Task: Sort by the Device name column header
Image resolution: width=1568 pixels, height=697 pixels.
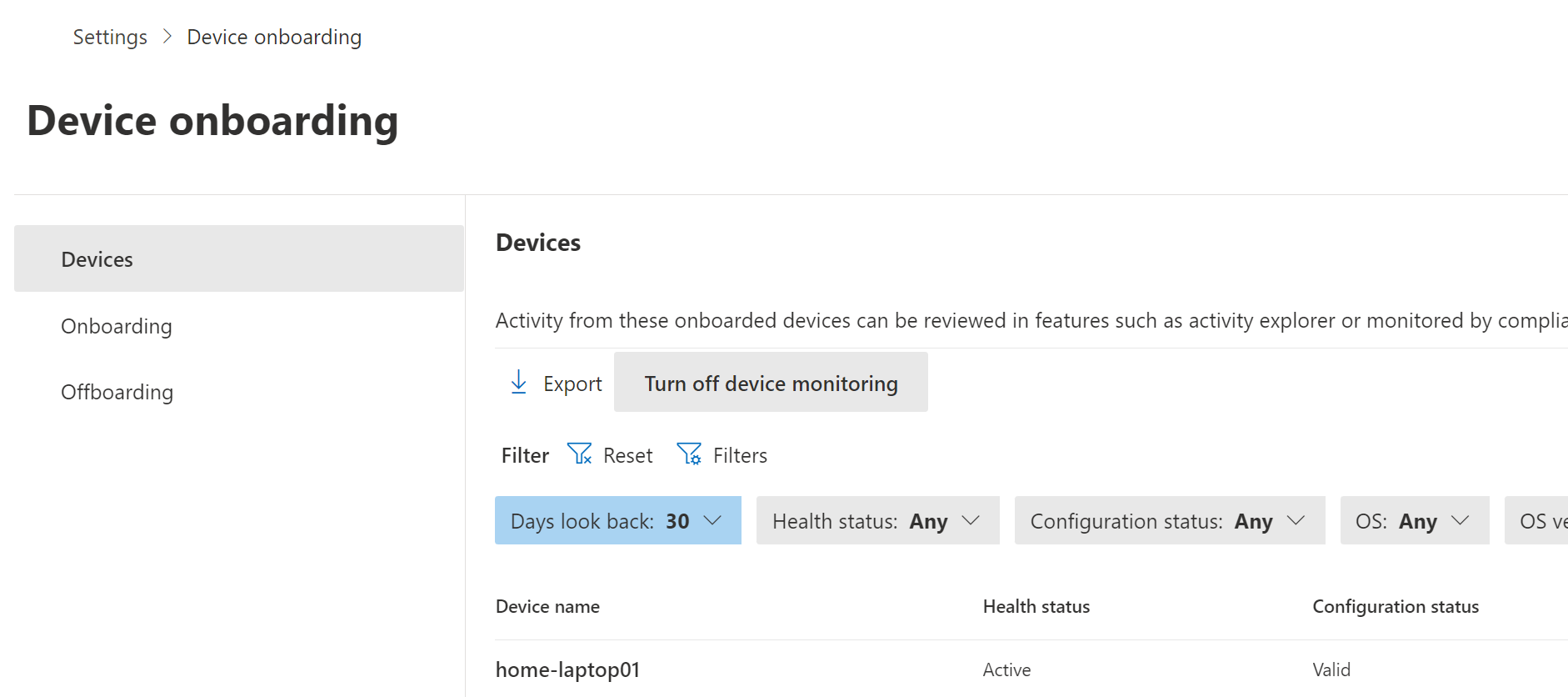Action: pyautogui.click(x=547, y=607)
